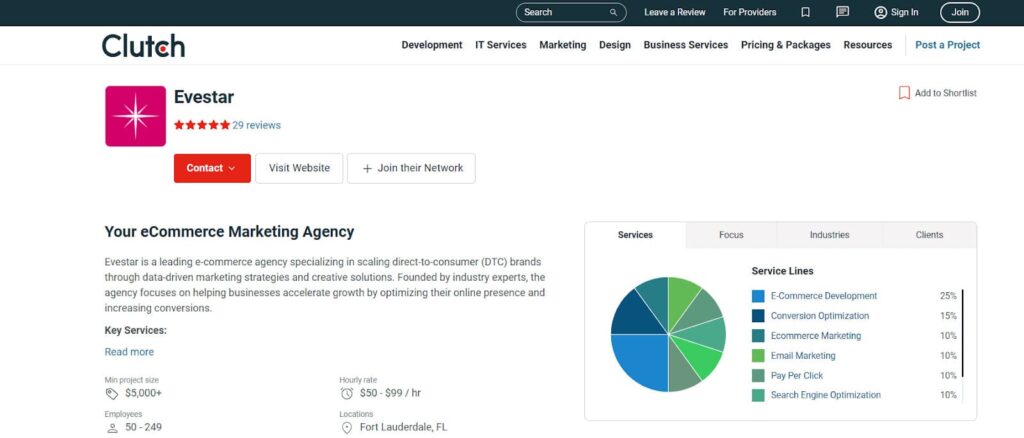Open the messages chat icon

pos(842,12)
